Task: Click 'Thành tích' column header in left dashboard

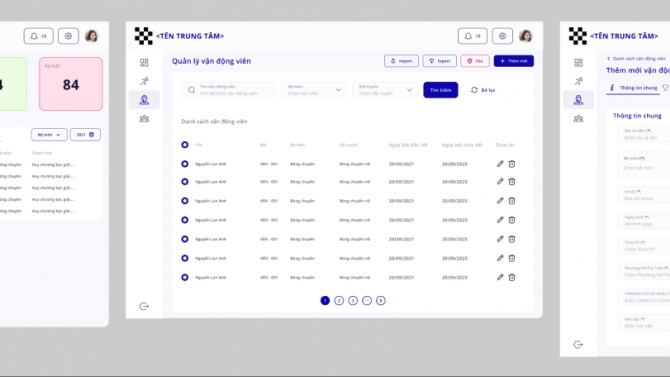Action: pyautogui.click(x=41, y=153)
